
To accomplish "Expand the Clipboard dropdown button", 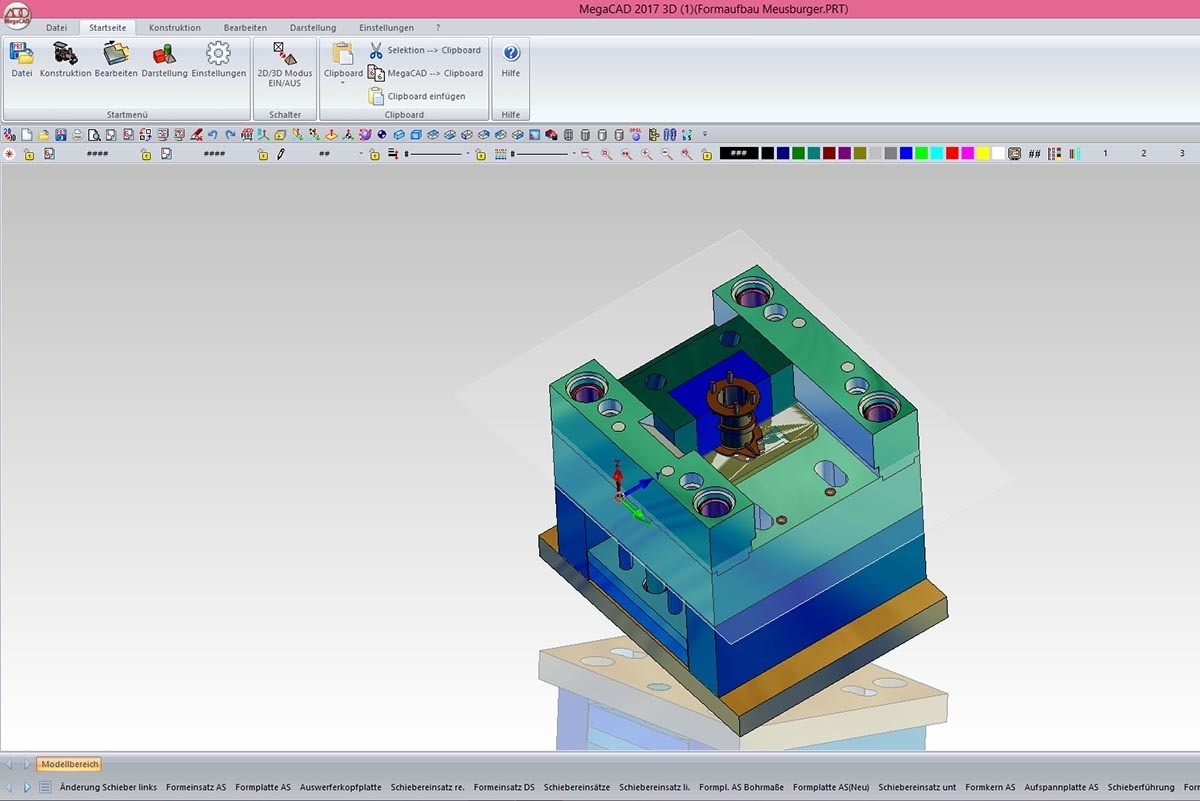I will [x=343, y=62].
